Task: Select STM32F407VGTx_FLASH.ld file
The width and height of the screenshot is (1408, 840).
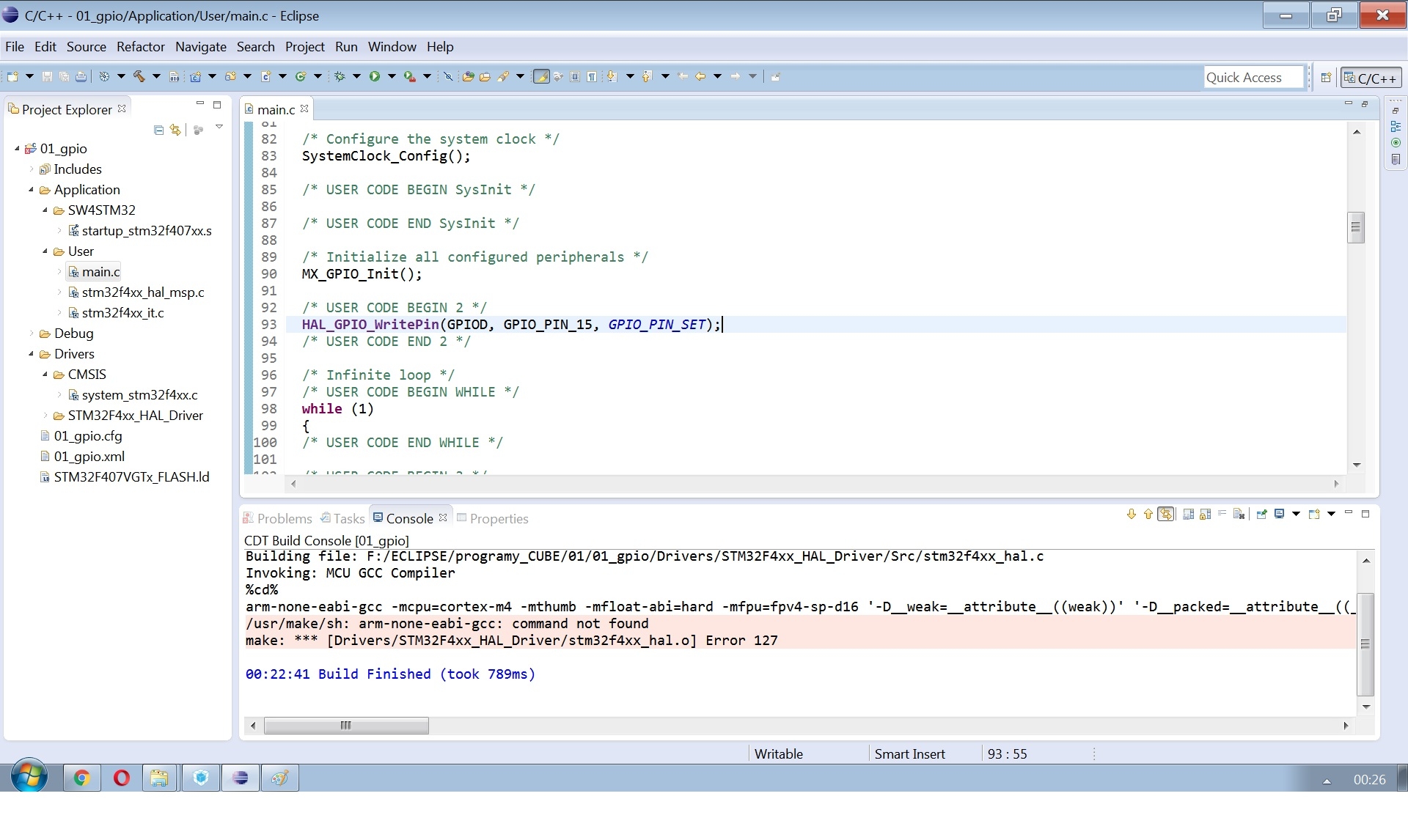Action: [125, 477]
